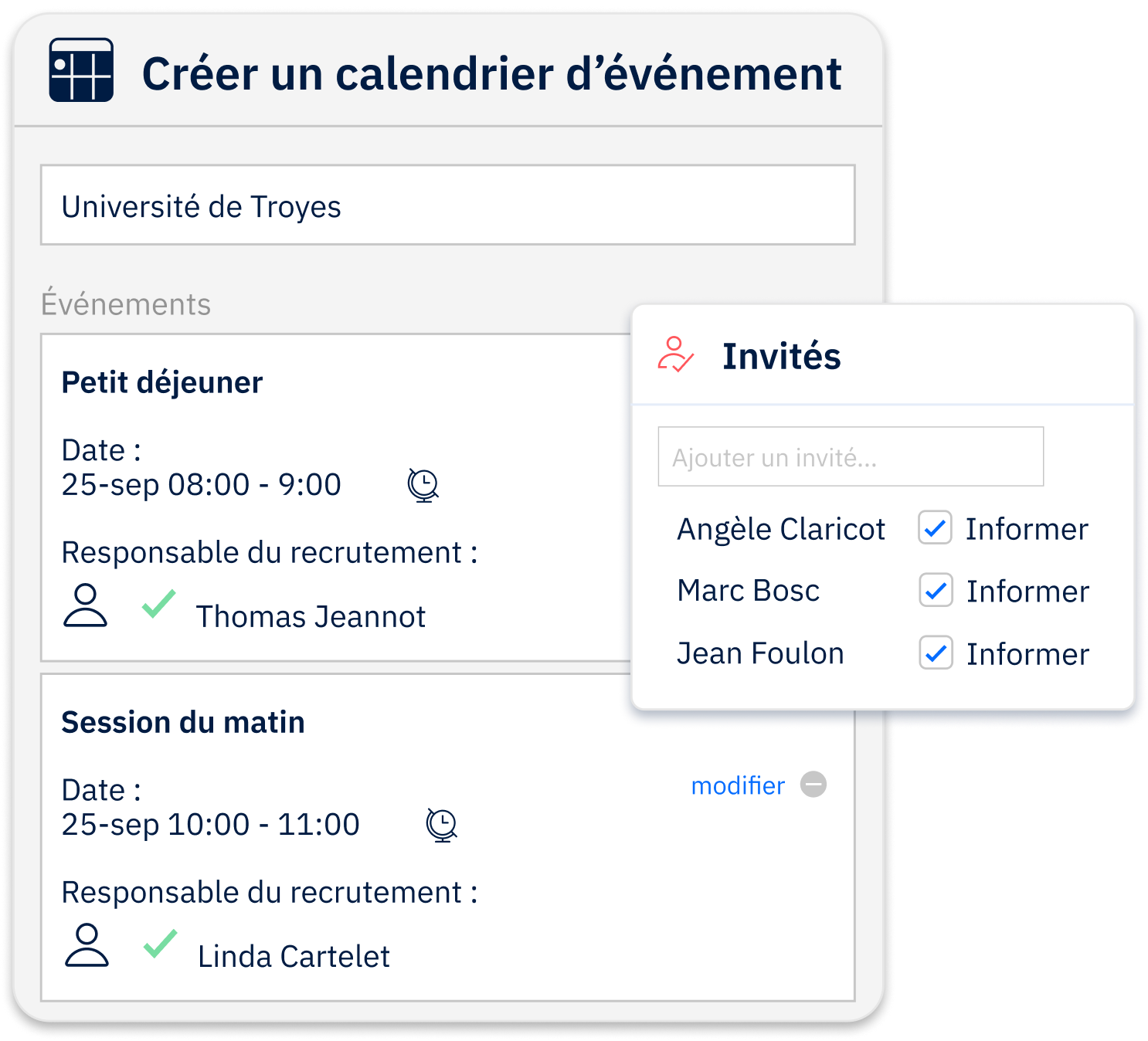Click person icon next to Thomas Jeannot
This screenshot has height=1041, width=1148.
[85, 605]
